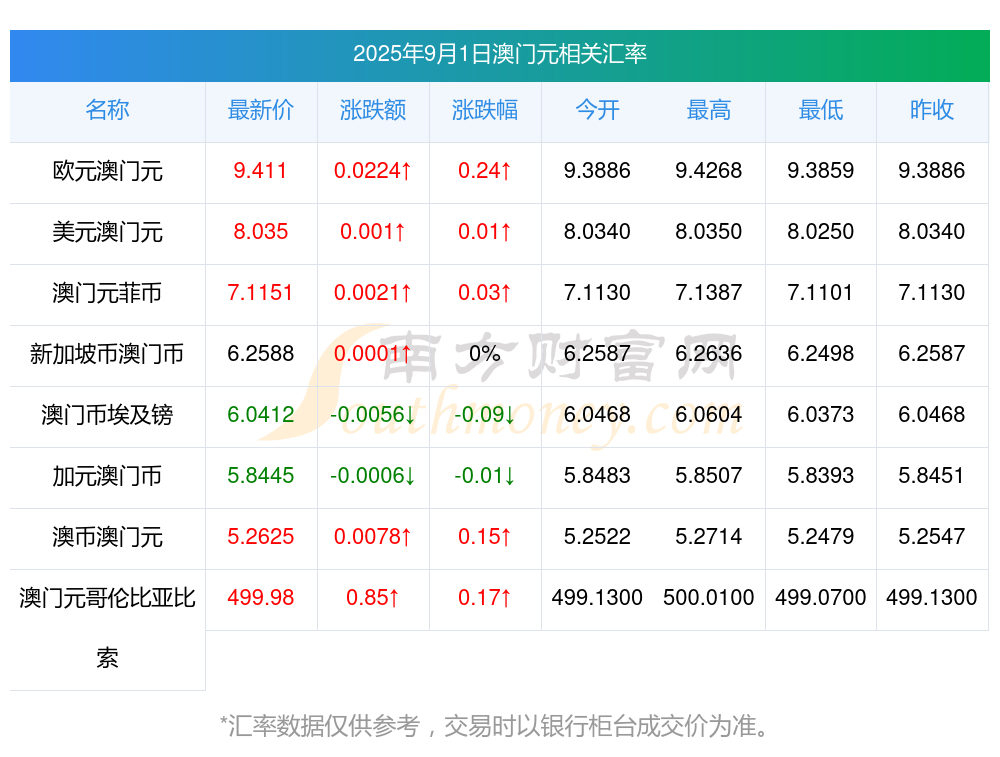The image size is (1000, 757).
Task: Click change percent 0.03↑
Action: click(485, 293)
